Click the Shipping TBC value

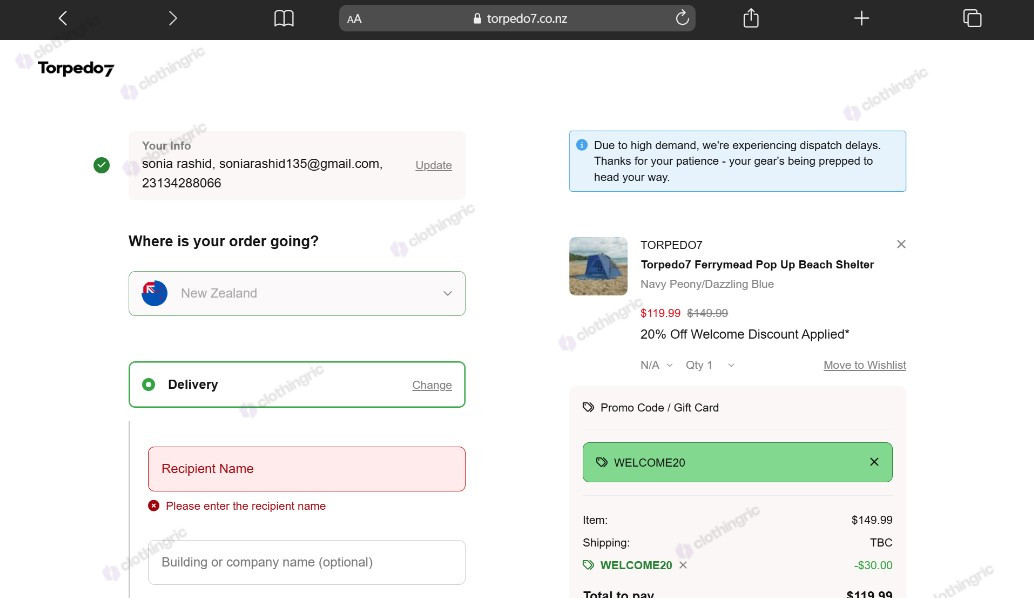[881, 543]
